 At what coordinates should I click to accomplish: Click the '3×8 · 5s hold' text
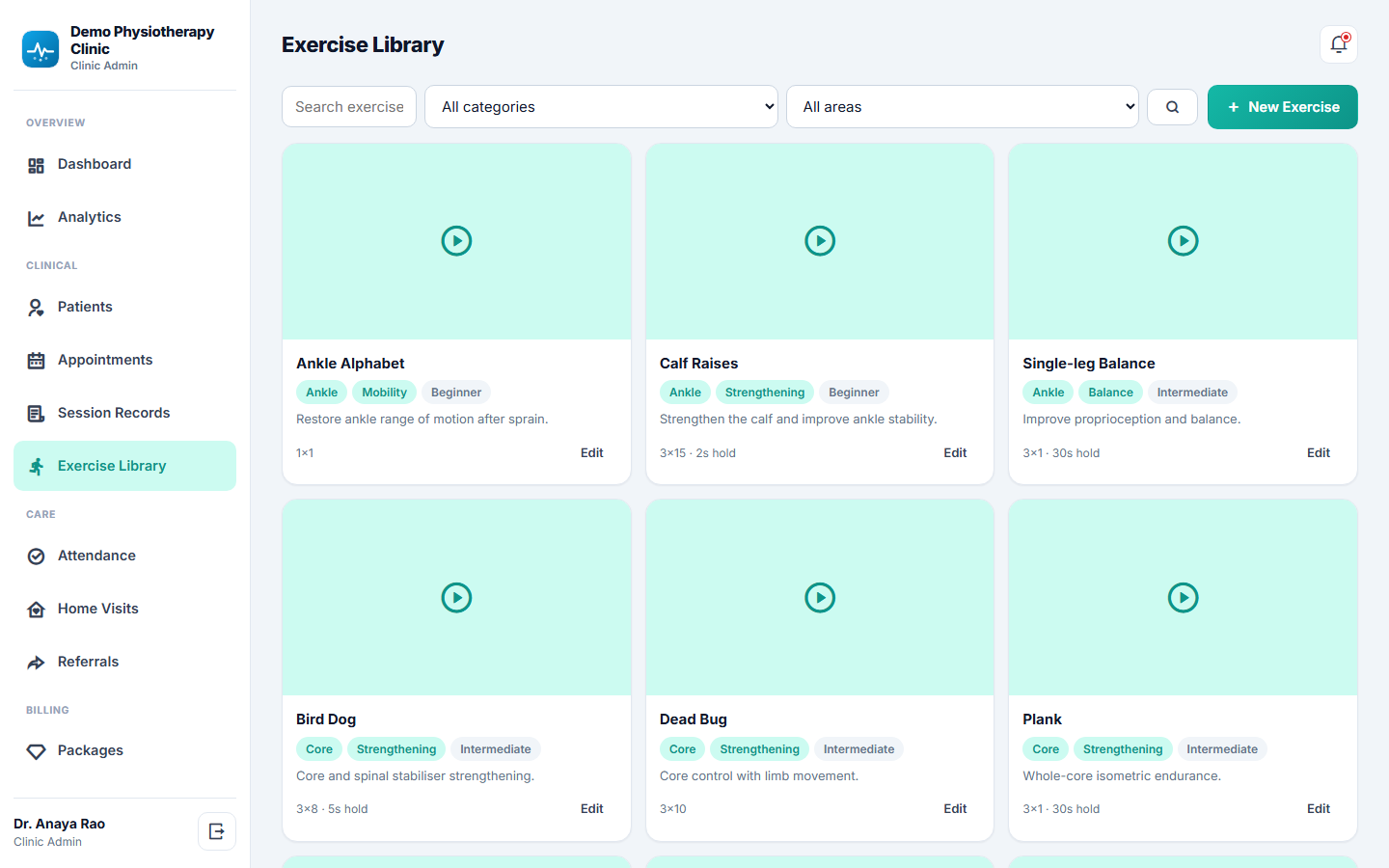click(x=332, y=809)
